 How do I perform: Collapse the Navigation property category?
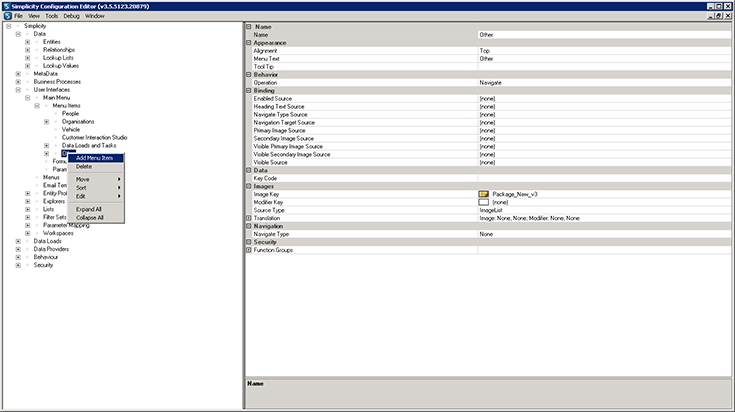coord(249,226)
